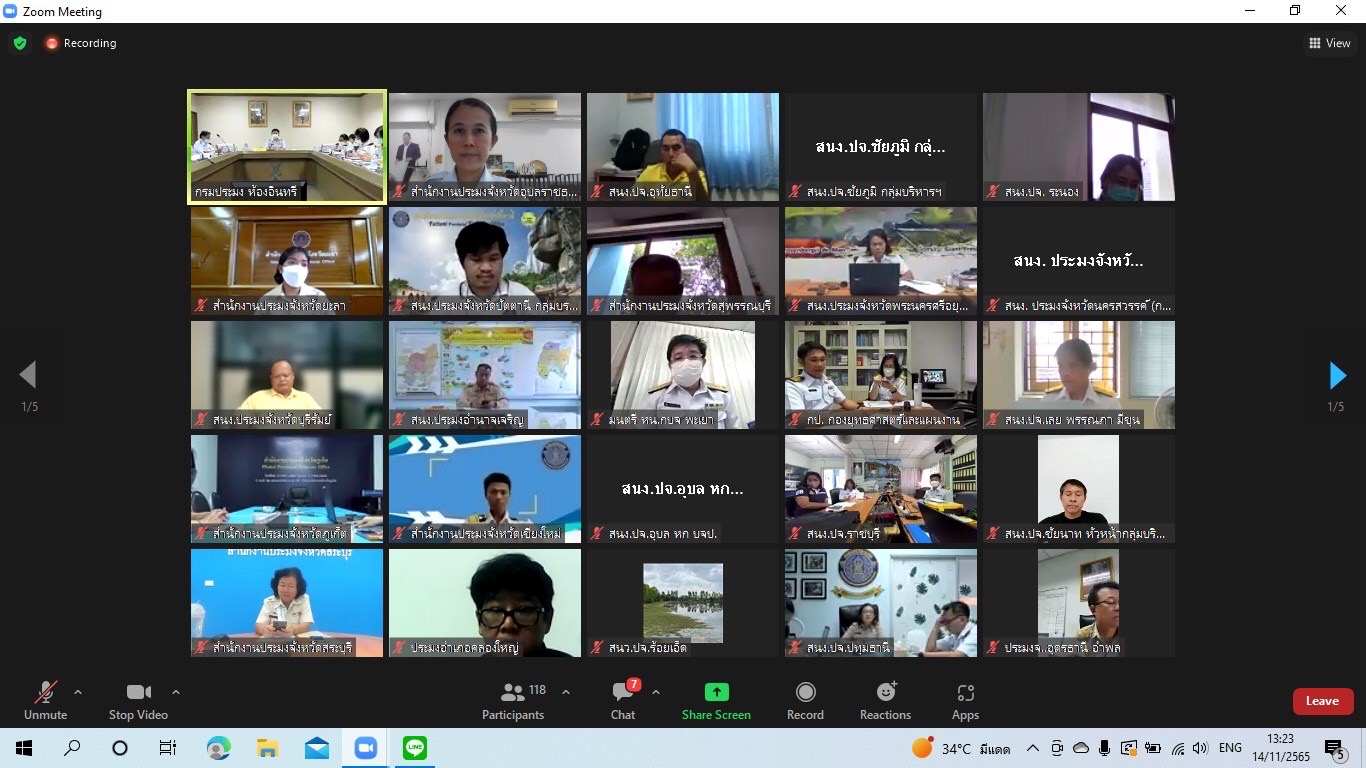Open Windows taskbar search
1366x768 pixels.
pos(72,748)
